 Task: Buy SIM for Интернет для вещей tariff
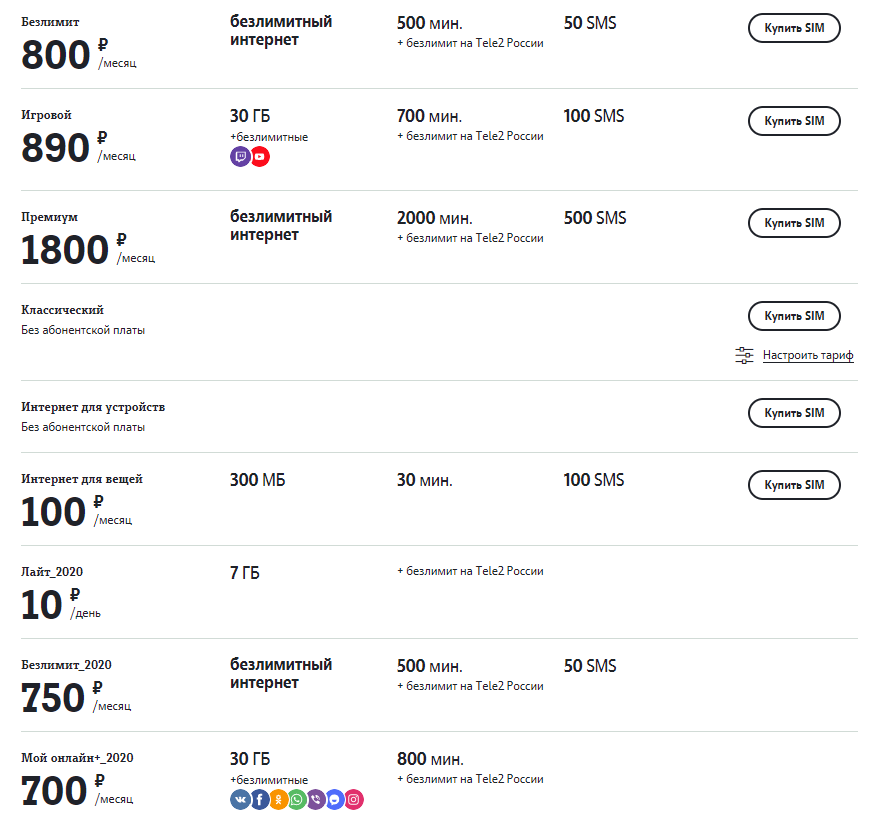(x=794, y=485)
